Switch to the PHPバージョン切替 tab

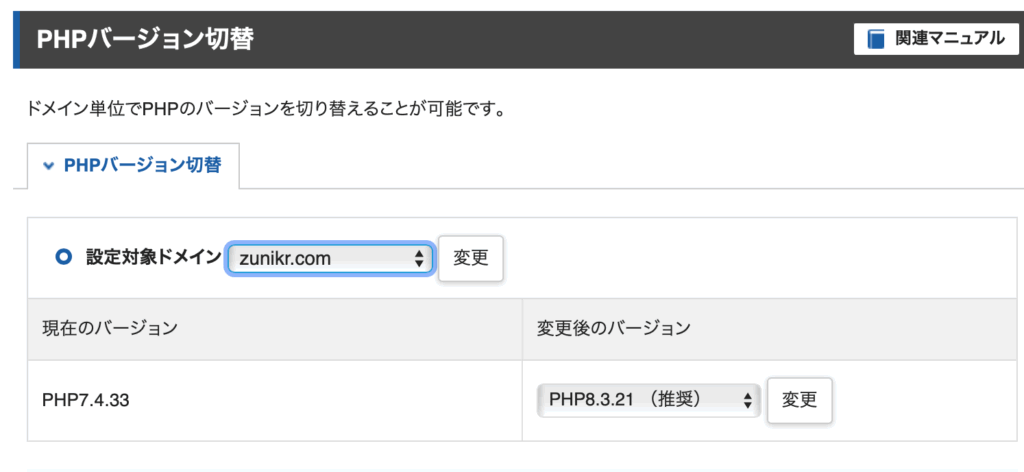tap(133, 166)
